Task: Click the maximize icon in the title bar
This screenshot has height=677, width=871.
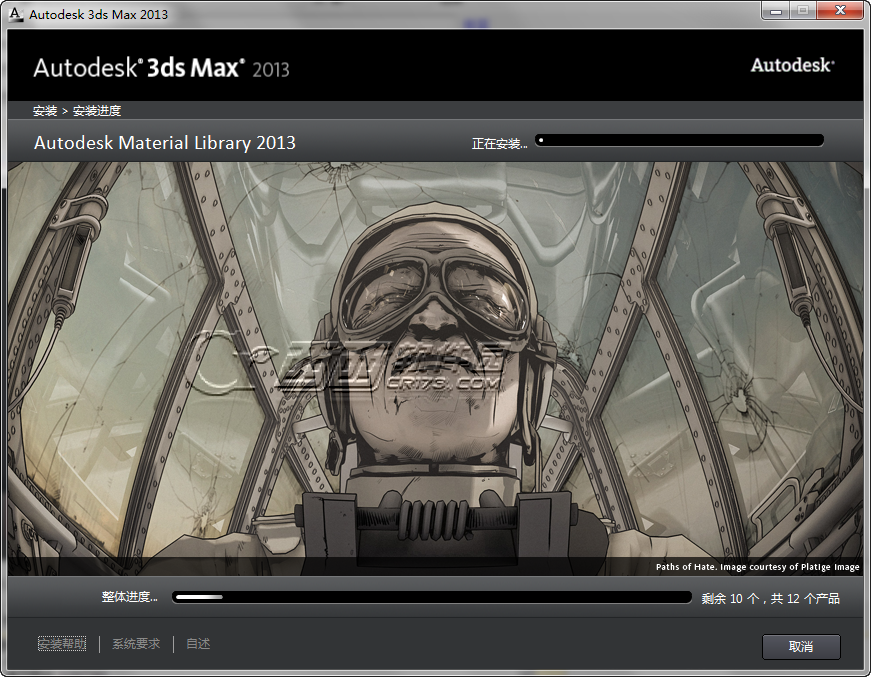Action: click(801, 11)
